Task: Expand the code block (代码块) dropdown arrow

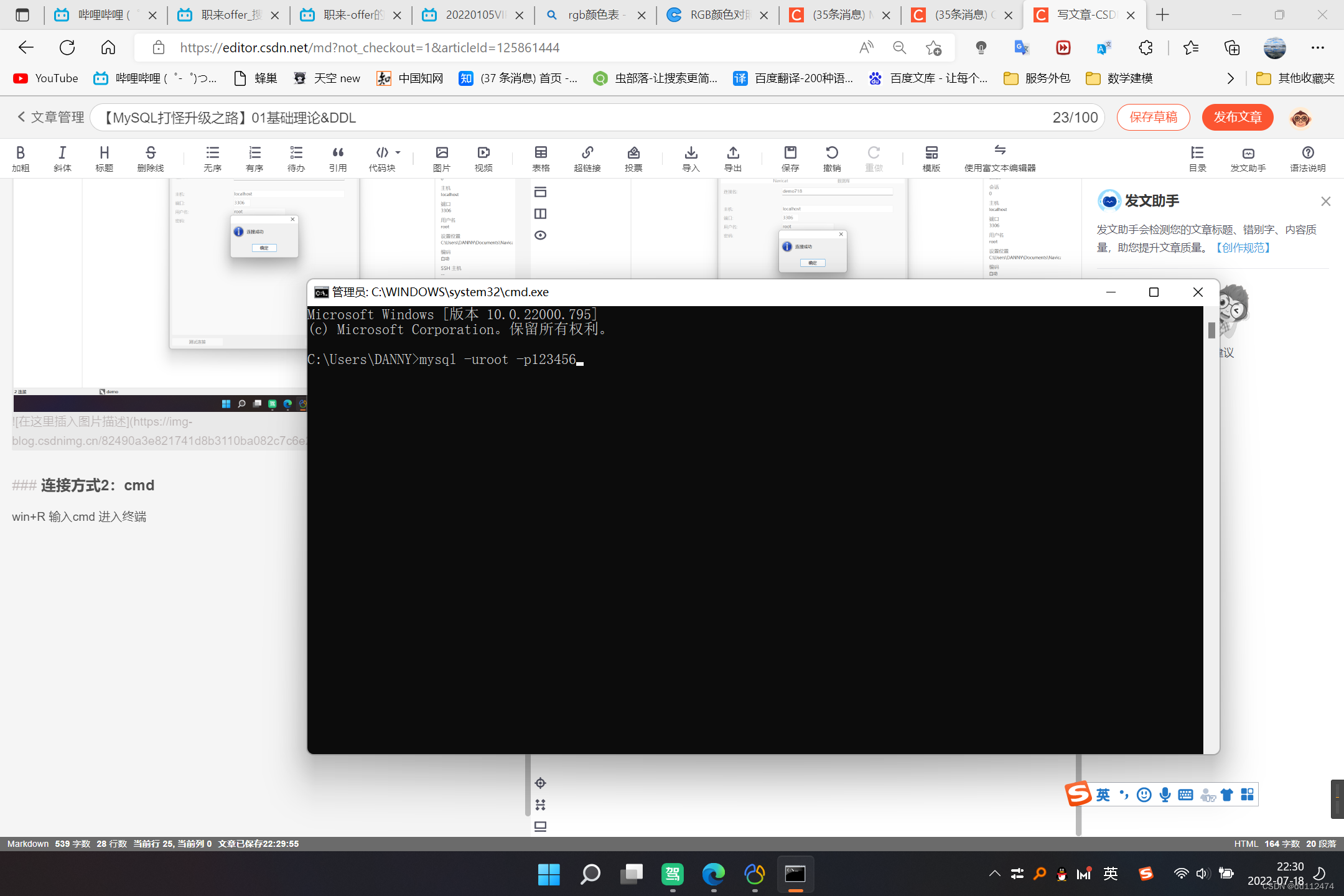Action: [398, 152]
